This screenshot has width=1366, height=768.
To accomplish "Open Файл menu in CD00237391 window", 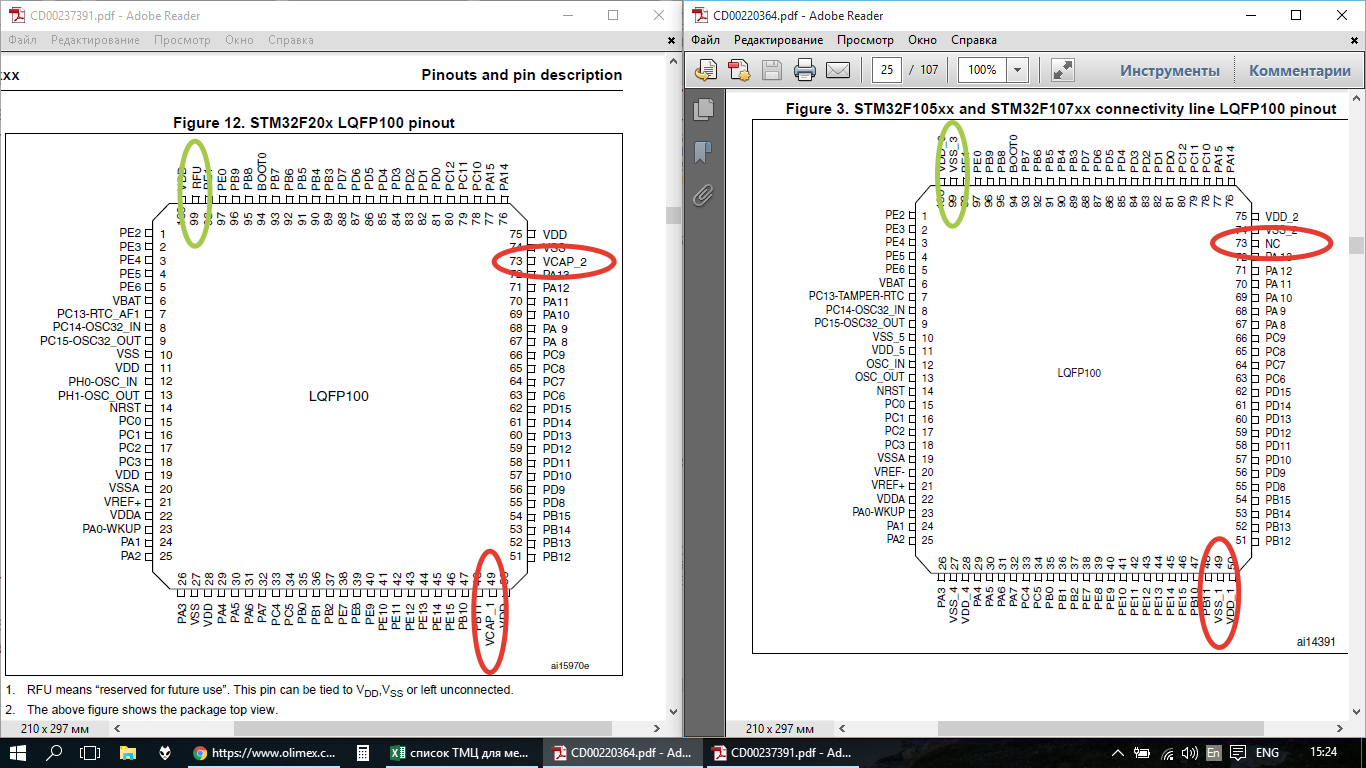I will 22,40.
